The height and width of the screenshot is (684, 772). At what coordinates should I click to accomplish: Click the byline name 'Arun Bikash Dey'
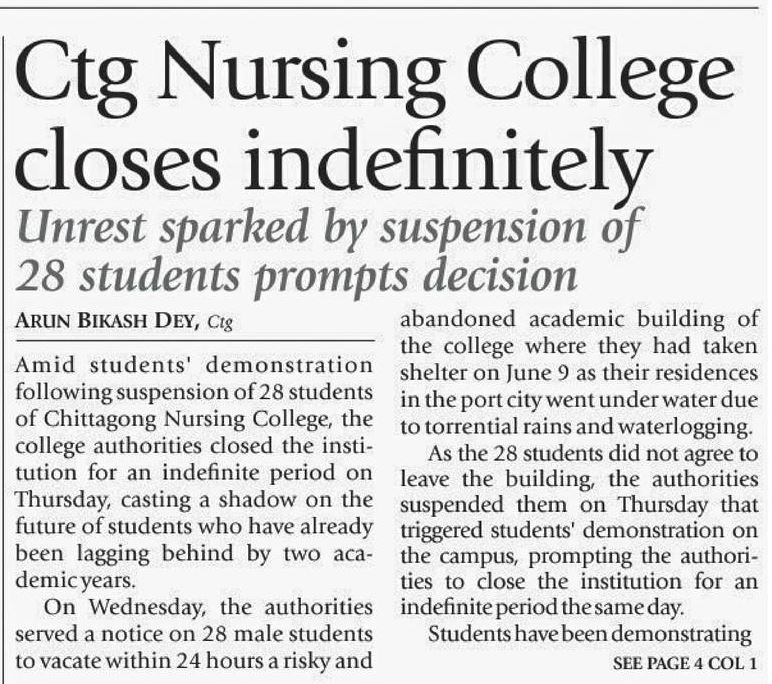(x=105, y=321)
